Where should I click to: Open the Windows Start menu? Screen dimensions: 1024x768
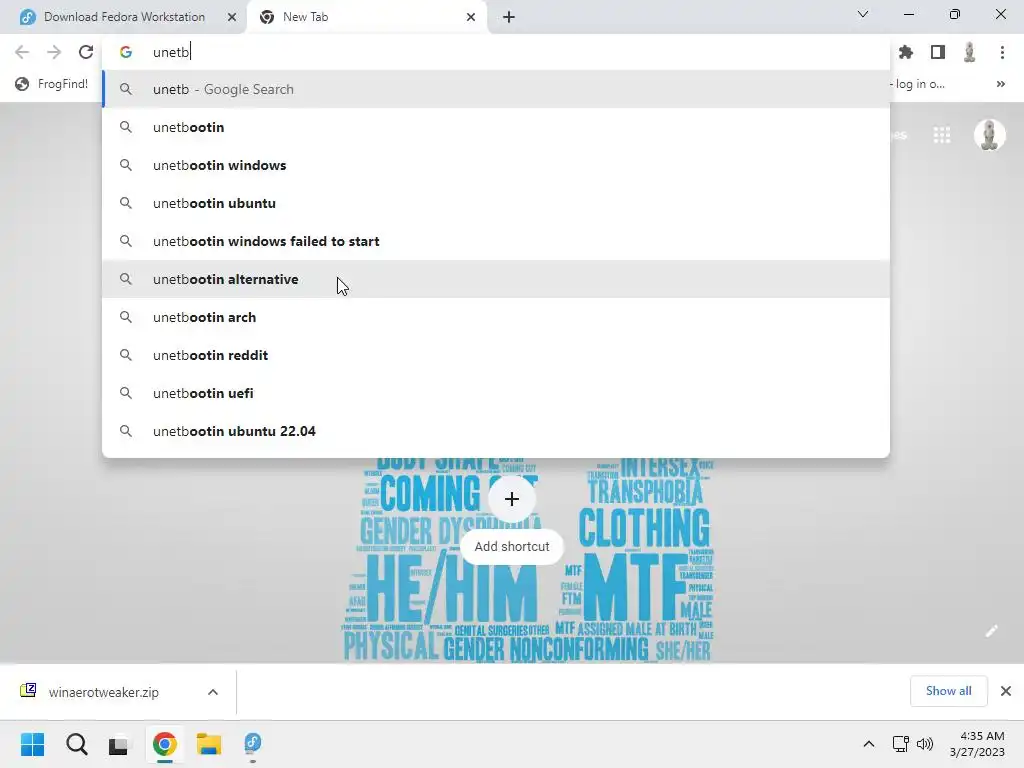click(33, 744)
